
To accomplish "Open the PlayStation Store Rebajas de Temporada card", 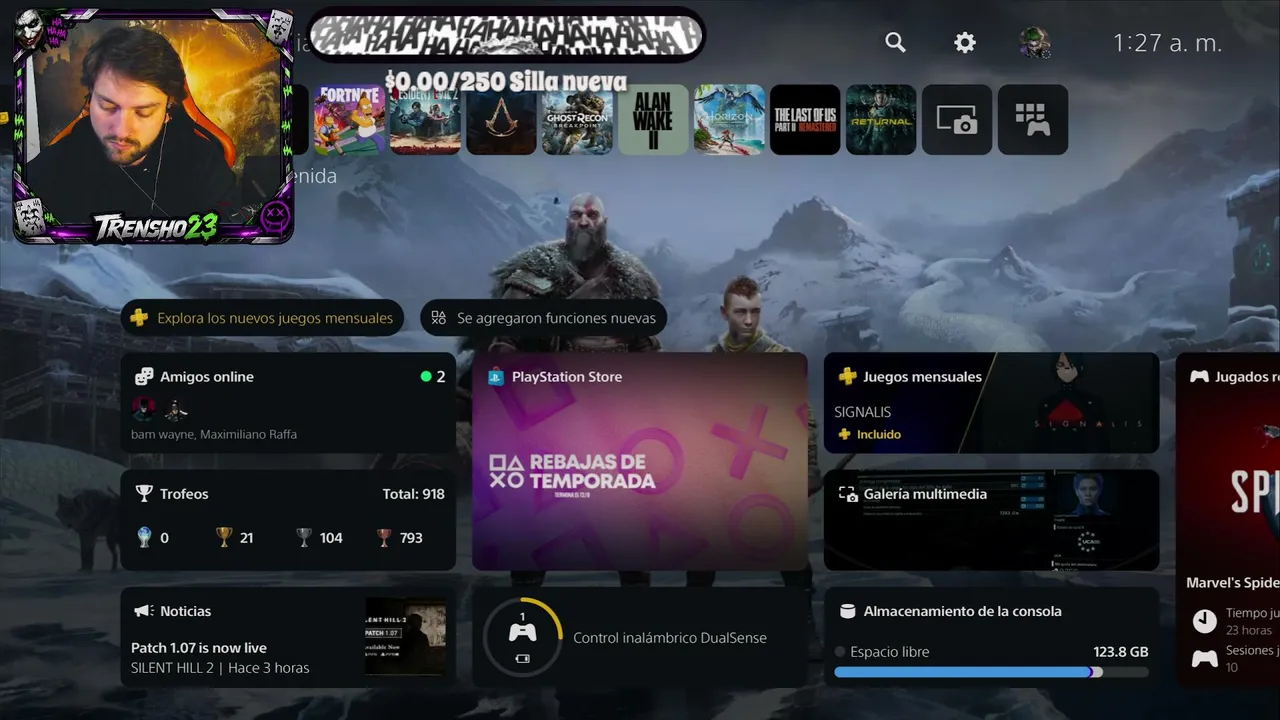I will [x=640, y=461].
